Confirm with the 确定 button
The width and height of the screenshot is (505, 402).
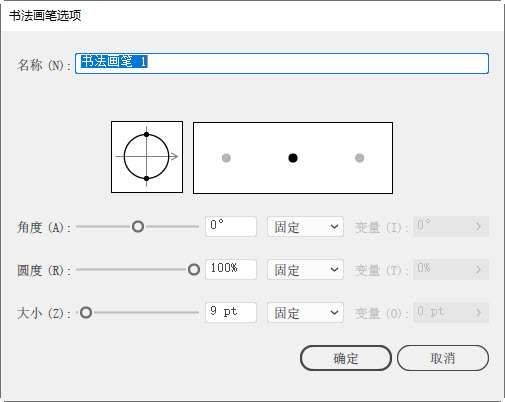click(346, 358)
